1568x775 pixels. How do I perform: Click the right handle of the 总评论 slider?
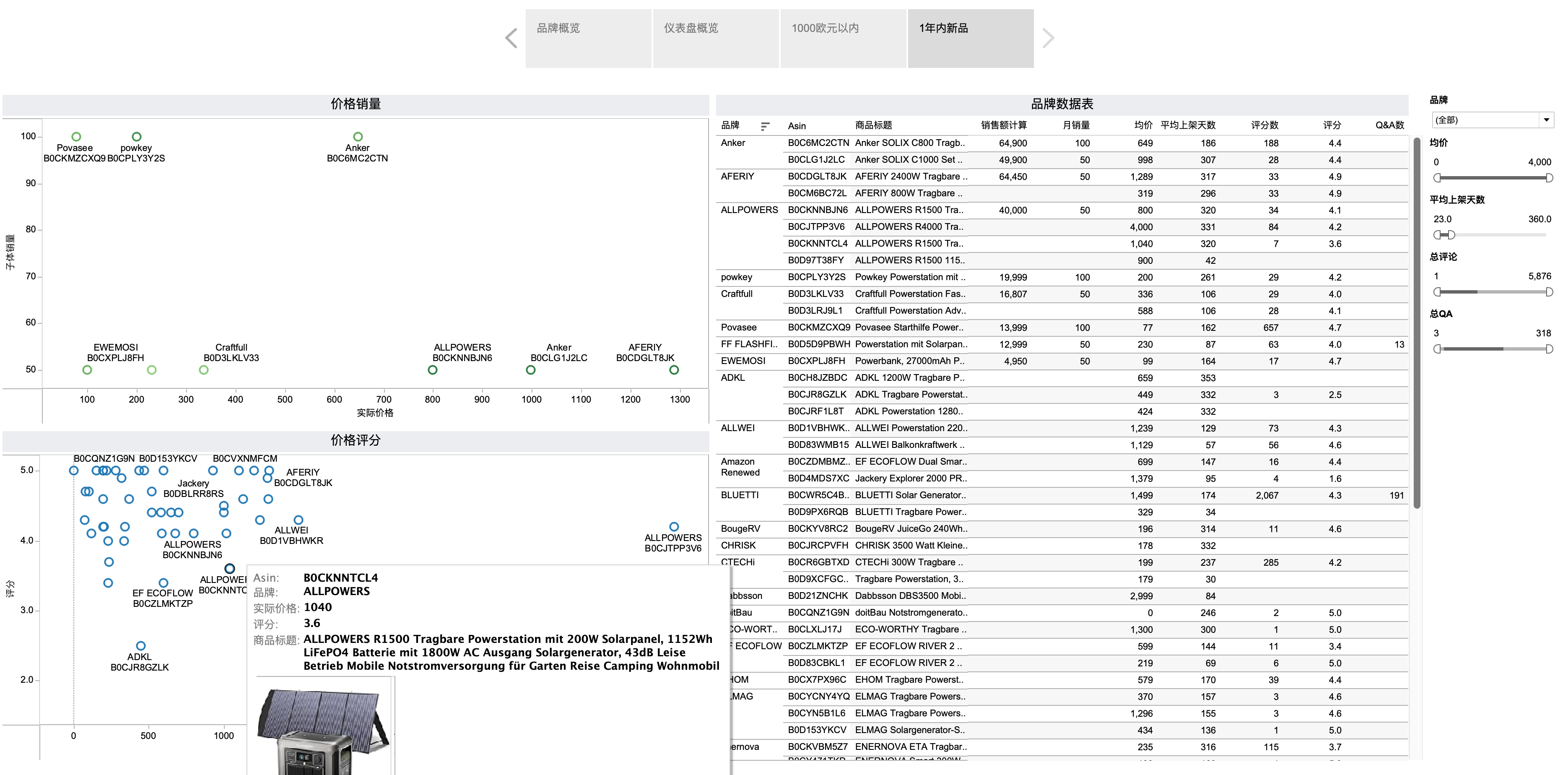(x=1549, y=292)
